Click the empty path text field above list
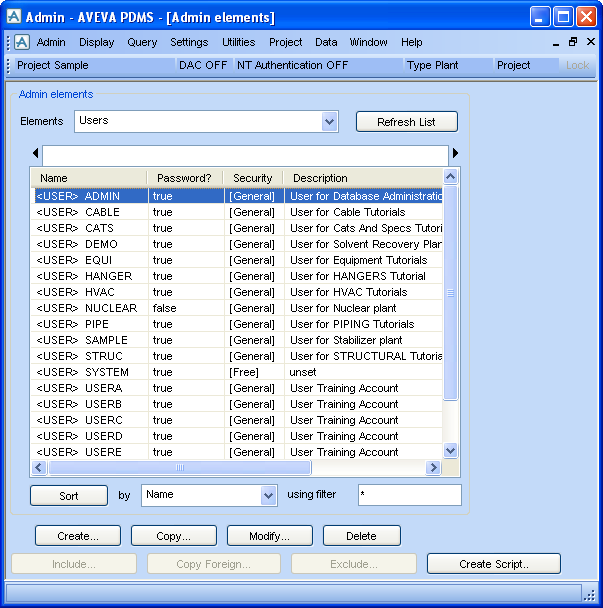The image size is (603, 608). pyautogui.click(x=245, y=154)
